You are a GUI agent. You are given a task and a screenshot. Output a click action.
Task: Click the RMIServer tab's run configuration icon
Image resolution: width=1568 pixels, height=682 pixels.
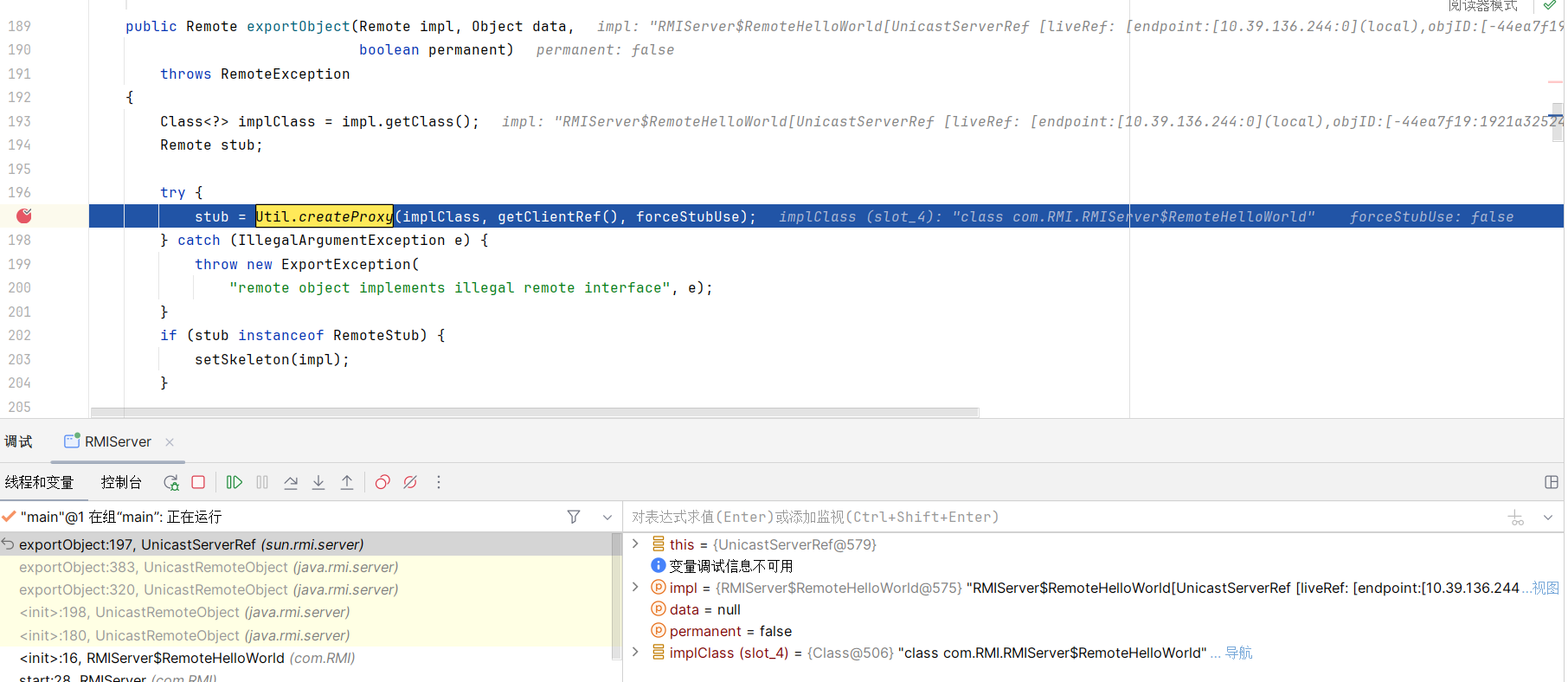pos(72,441)
